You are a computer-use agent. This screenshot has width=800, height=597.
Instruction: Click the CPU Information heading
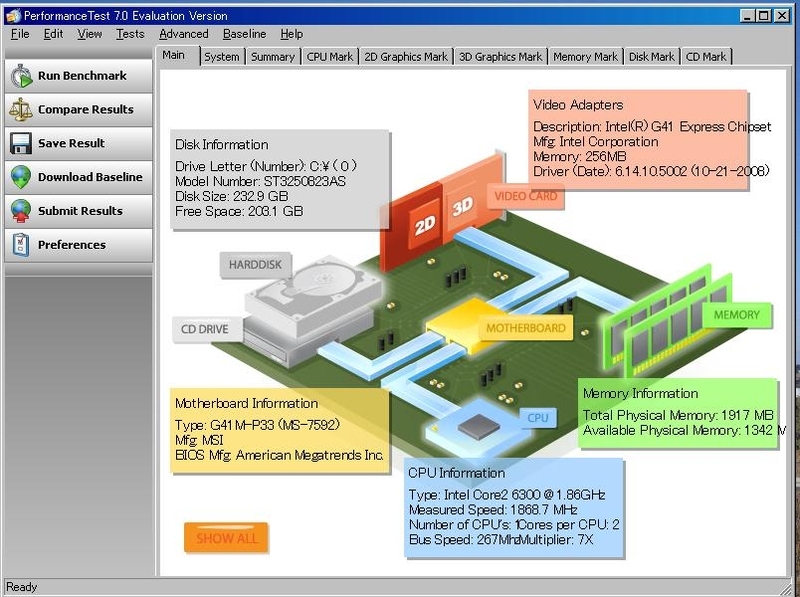click(456, 474)
